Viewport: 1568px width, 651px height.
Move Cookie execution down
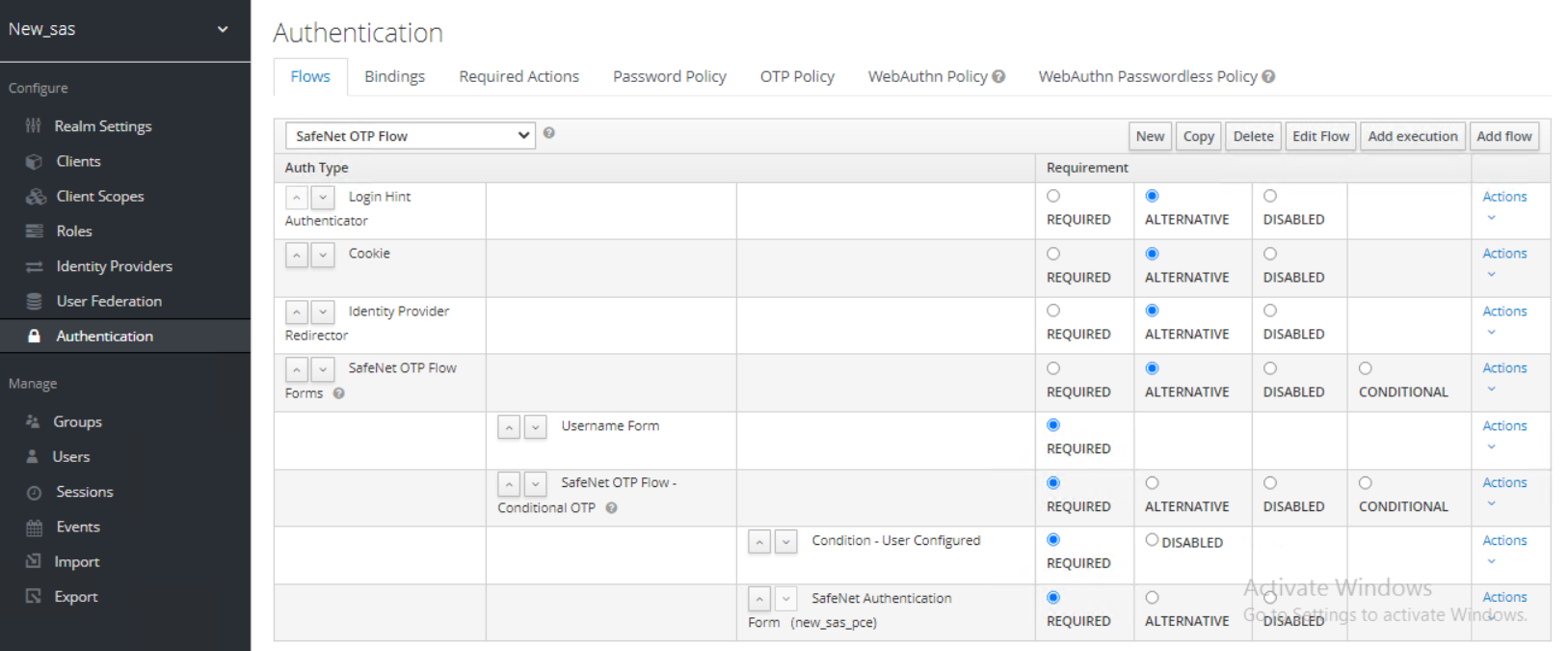[323, 256]
